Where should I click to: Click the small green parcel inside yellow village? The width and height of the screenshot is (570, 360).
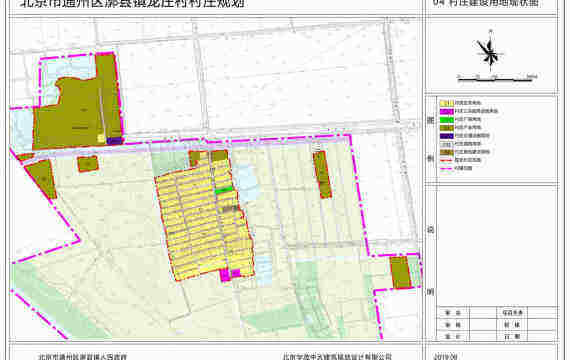pyautogui.click(x=224, y=190)
